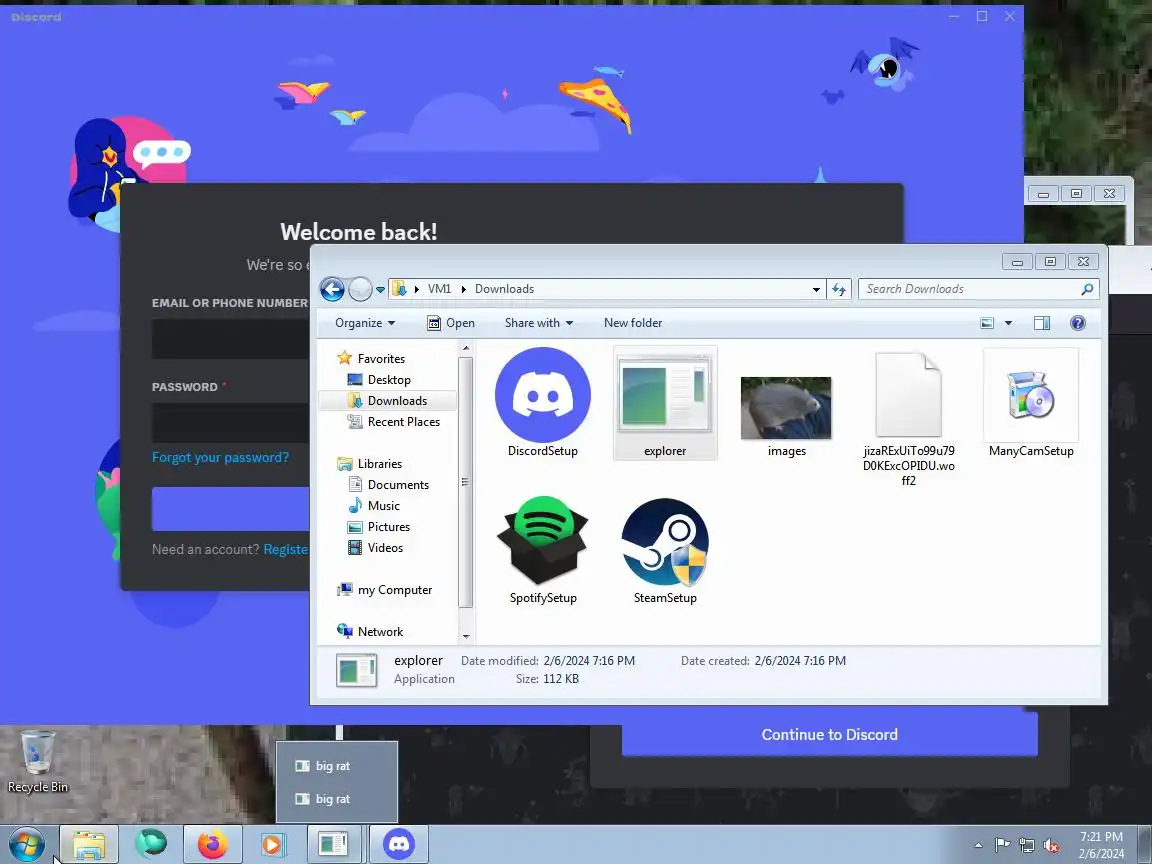Select Network in navigation pane
The width and height of the screenshot is (1152, 864).
click(370, 632)
